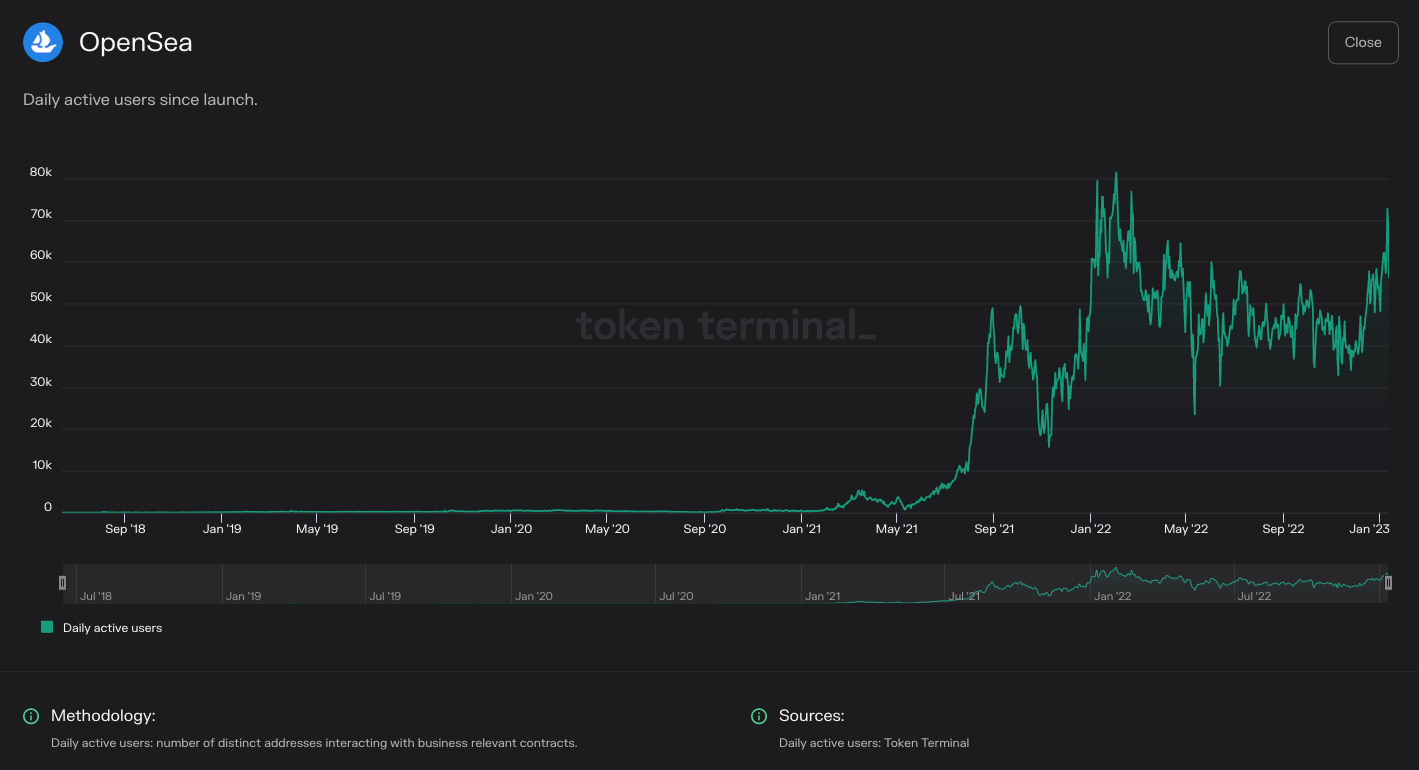Click the green legend square icon
This screenshot has height=770, width=1419.
point(45,627)
